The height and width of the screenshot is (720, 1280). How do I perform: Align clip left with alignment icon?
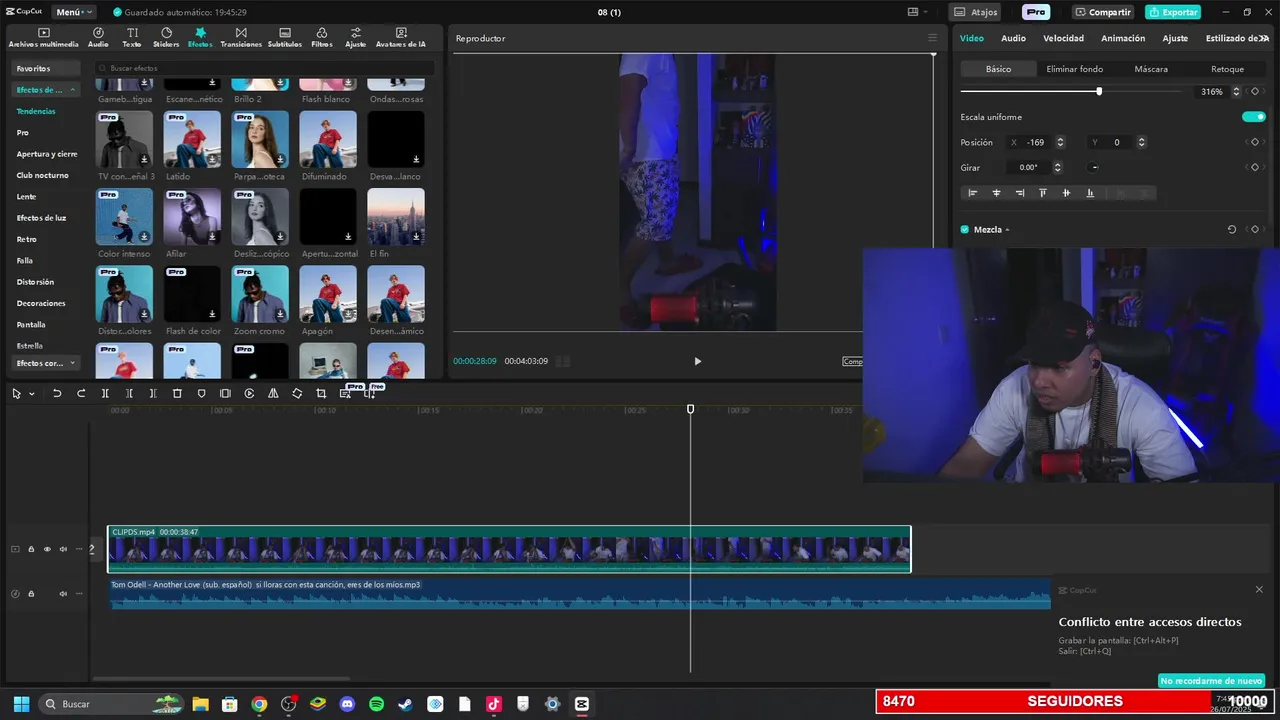point(972,193)
